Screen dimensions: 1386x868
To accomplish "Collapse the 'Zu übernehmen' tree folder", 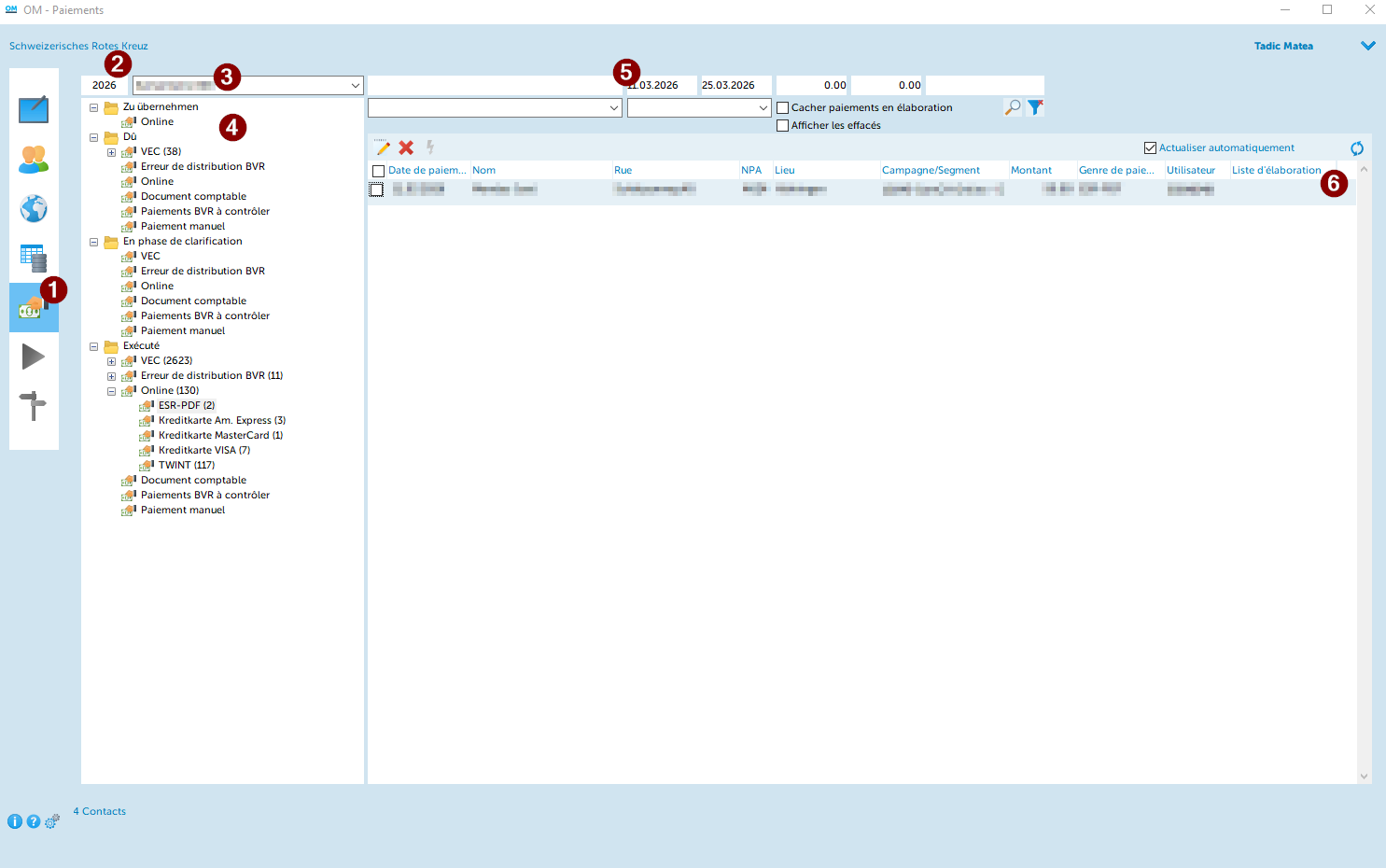I will 93,107.
